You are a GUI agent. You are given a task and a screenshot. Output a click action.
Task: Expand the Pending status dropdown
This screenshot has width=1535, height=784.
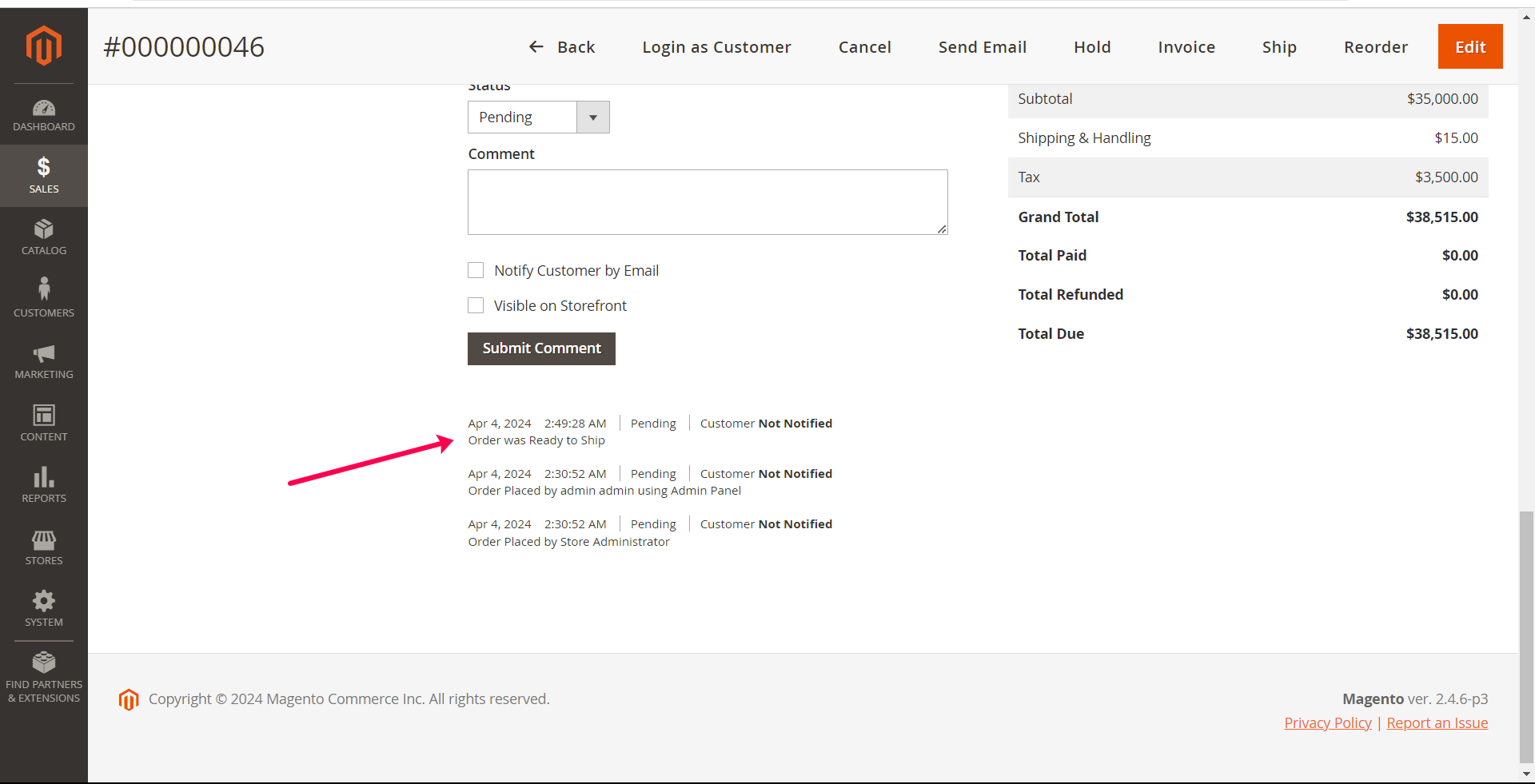pyautogui.click(x=538, y=117)
